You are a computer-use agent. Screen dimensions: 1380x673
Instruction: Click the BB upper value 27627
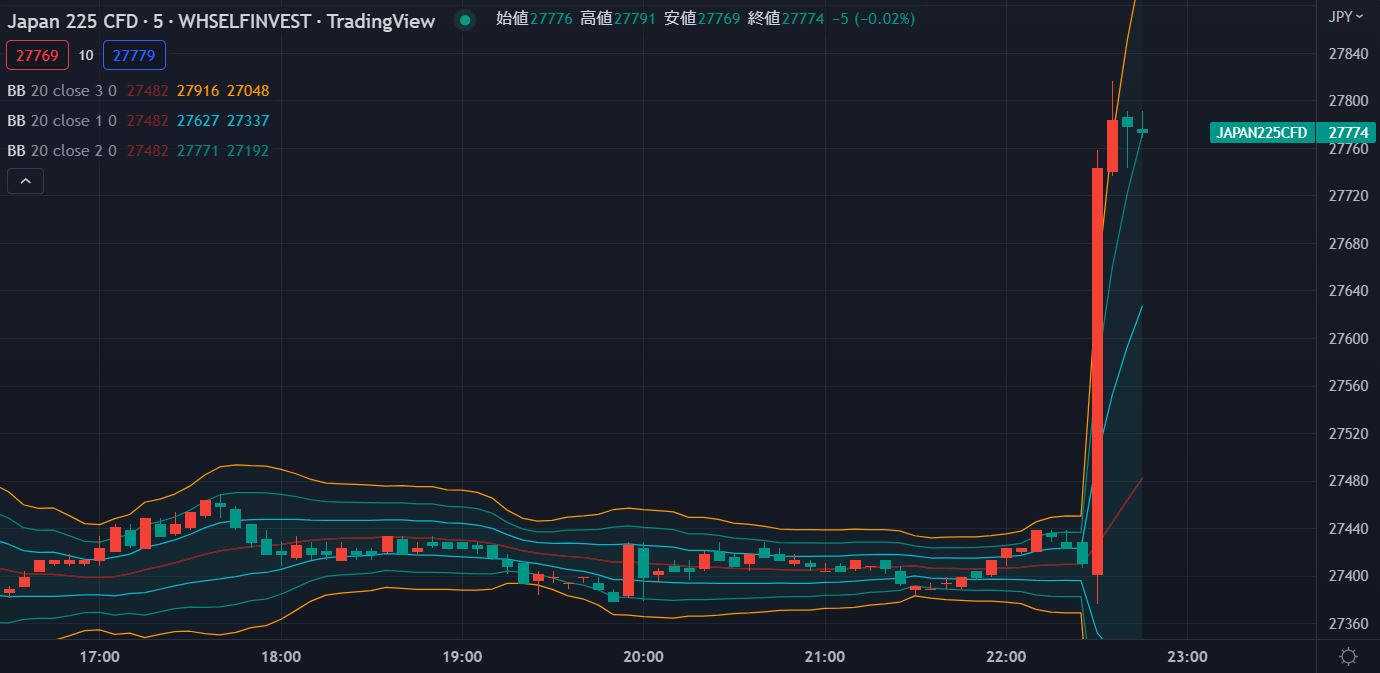point(198,120)
